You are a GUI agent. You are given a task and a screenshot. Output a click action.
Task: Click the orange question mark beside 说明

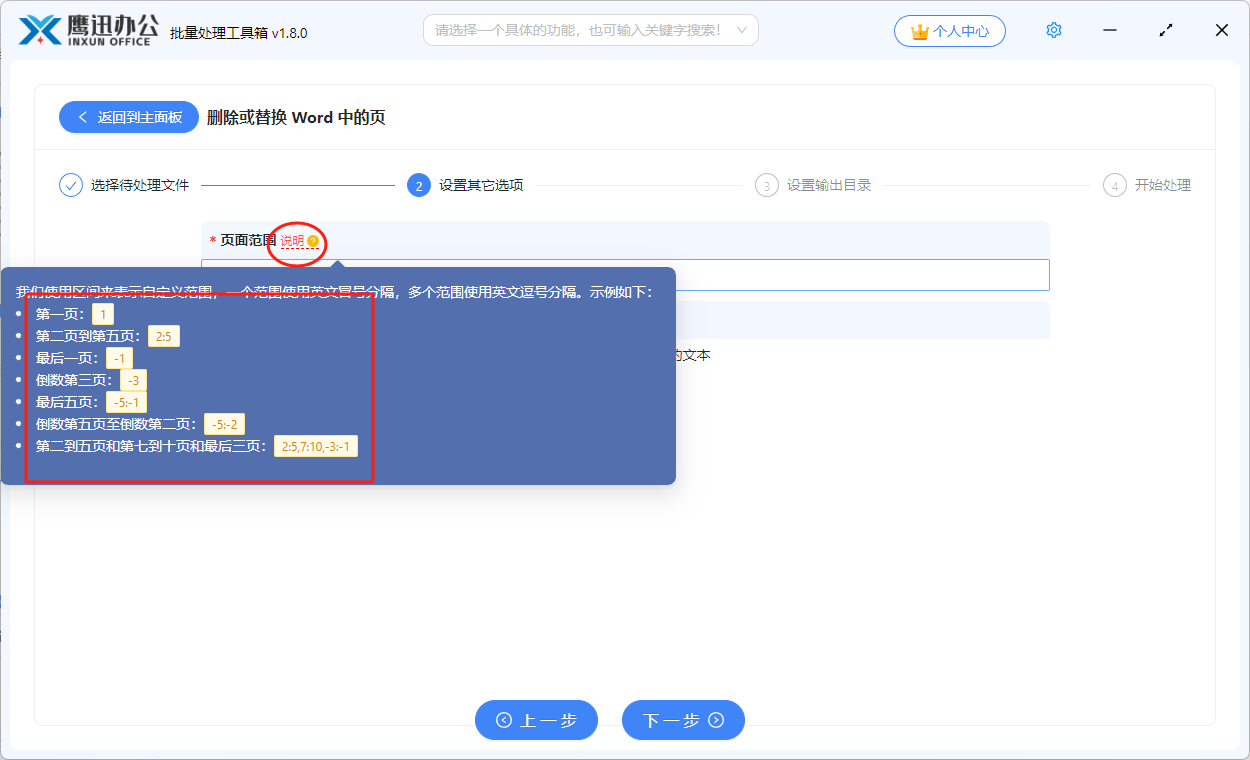click(x=313, y=242)
